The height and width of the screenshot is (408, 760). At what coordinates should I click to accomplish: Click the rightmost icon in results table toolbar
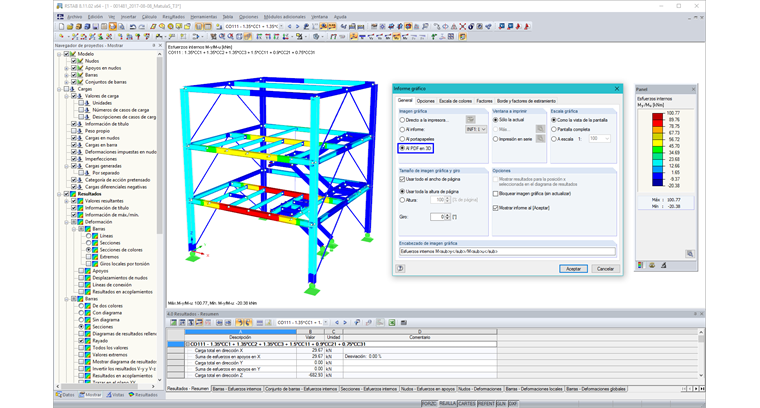[404, 323]
